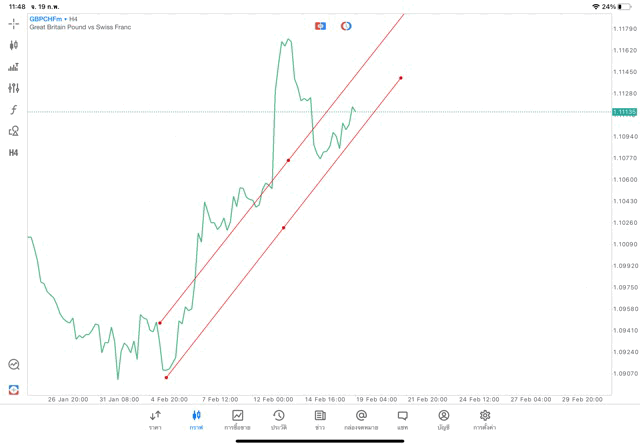Open the drawing objects shapes icon
640x447 pixels.
click(x=14, y=131)
